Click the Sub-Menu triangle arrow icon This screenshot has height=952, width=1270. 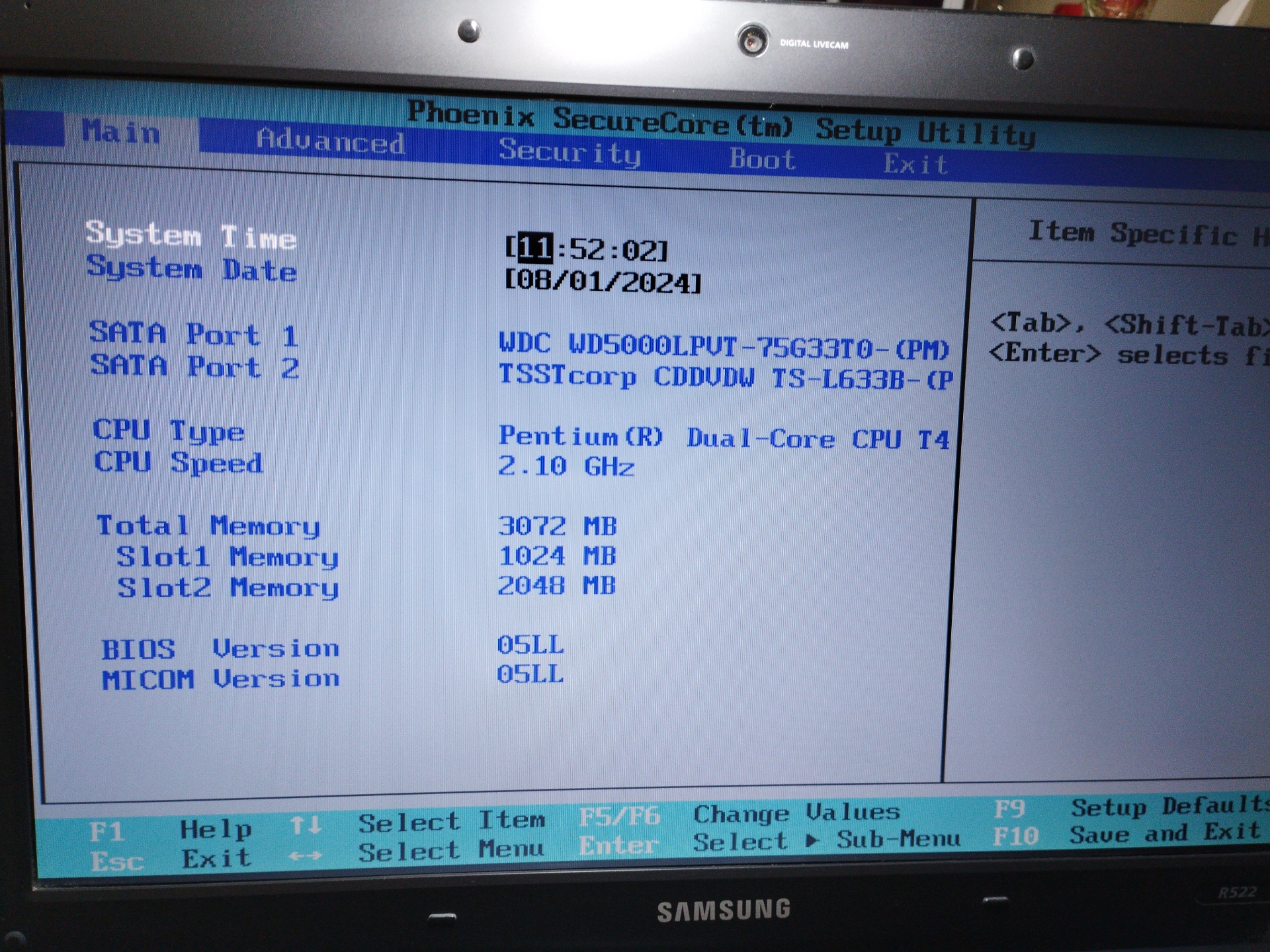coord(813,841)
